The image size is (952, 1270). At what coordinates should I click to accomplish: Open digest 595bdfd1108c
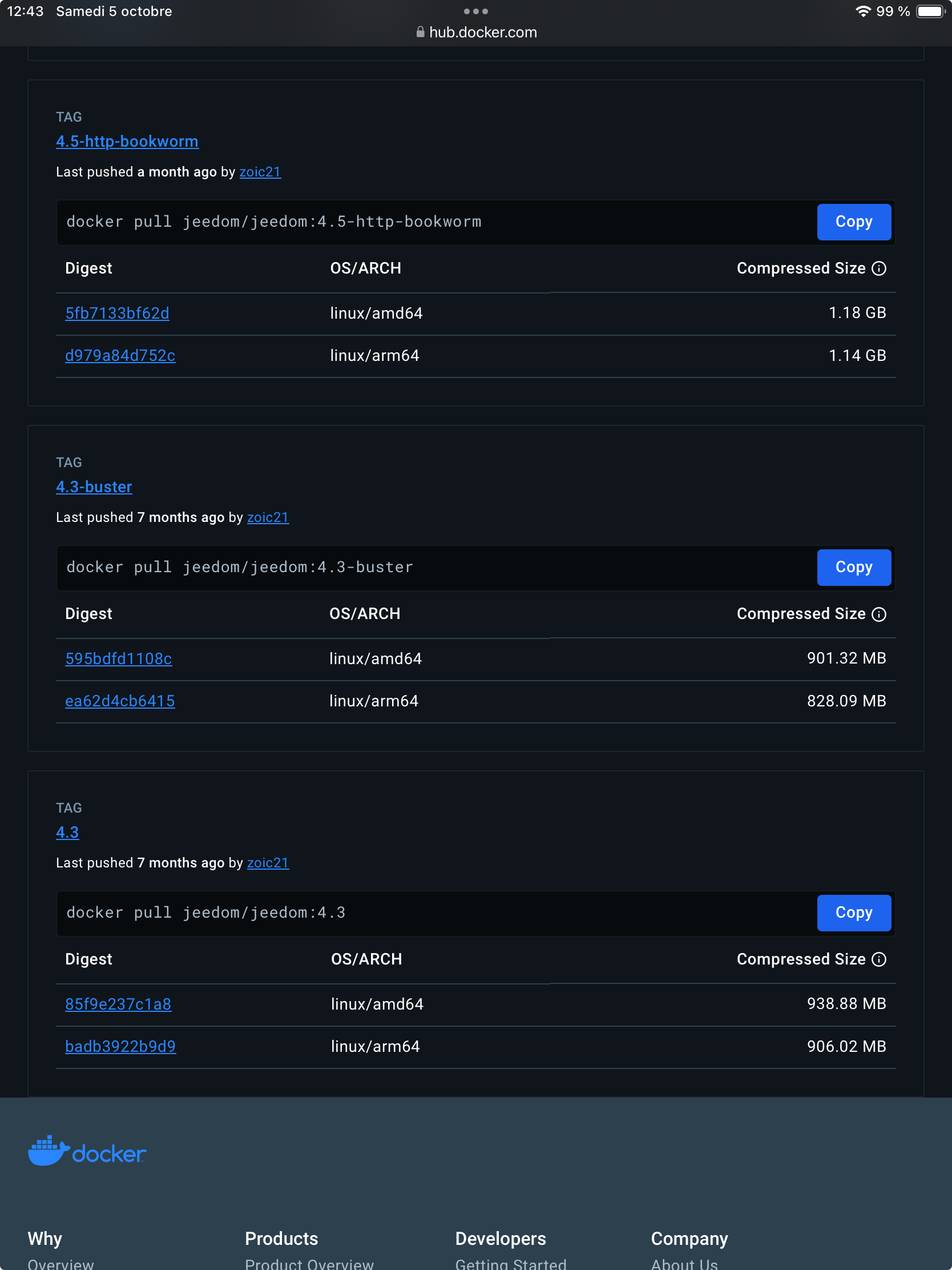119,658
